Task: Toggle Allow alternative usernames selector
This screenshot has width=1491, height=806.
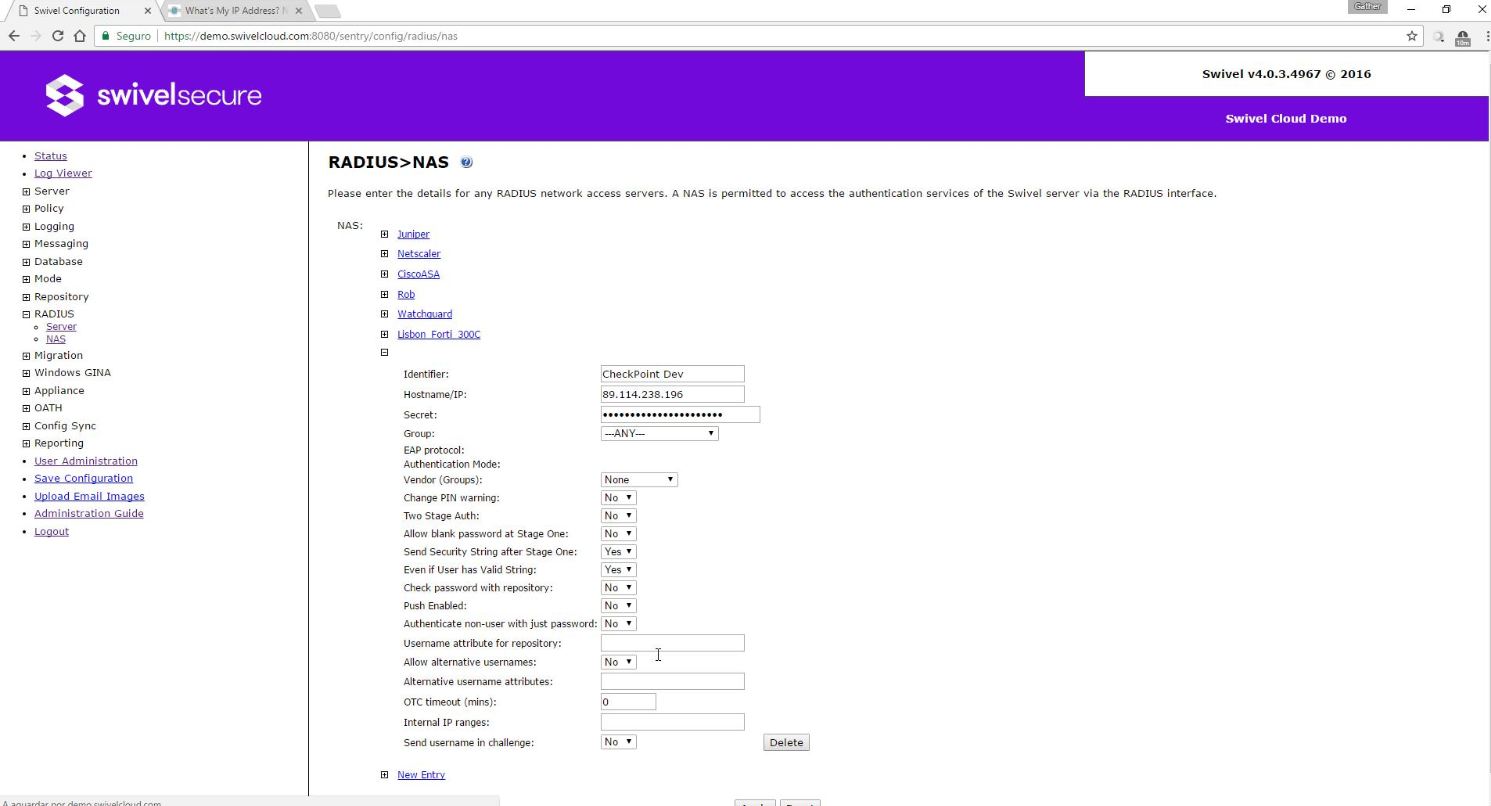Action: tap(618, 662)
